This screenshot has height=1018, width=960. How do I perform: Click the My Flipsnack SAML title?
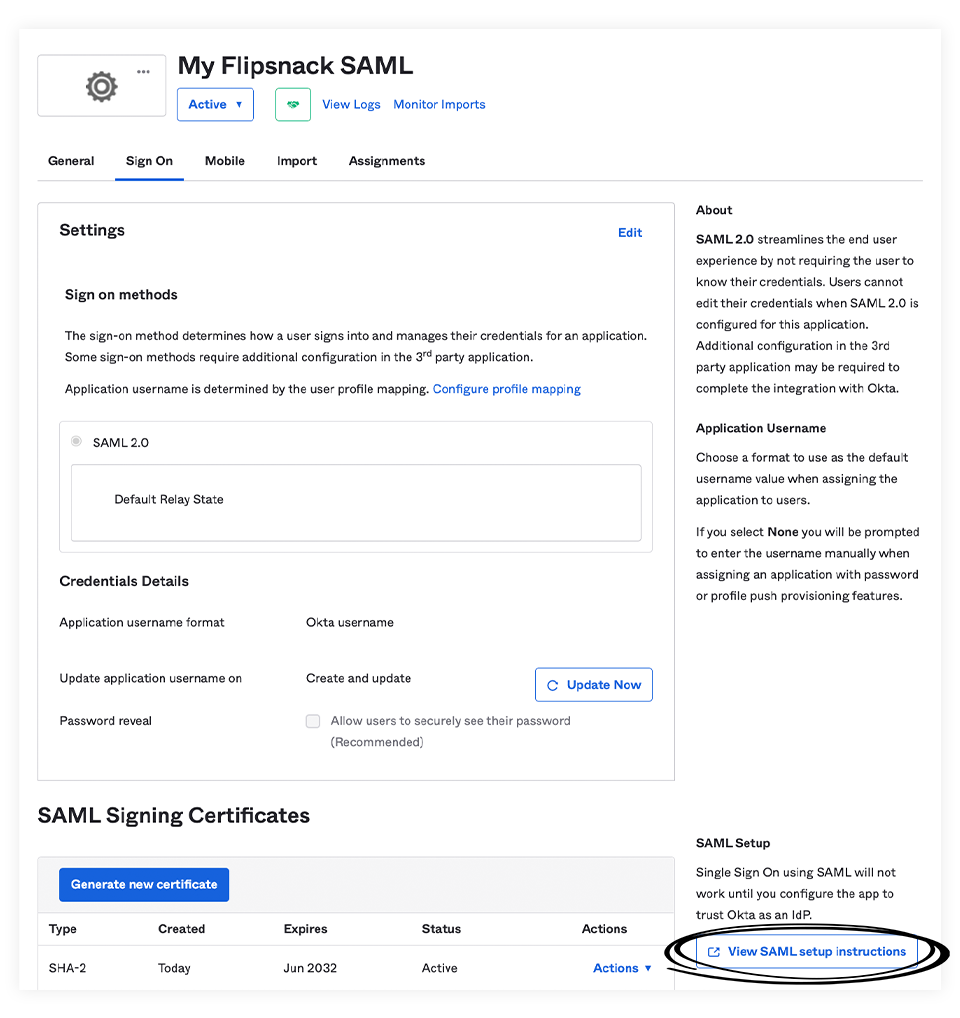tap(295, 66)
